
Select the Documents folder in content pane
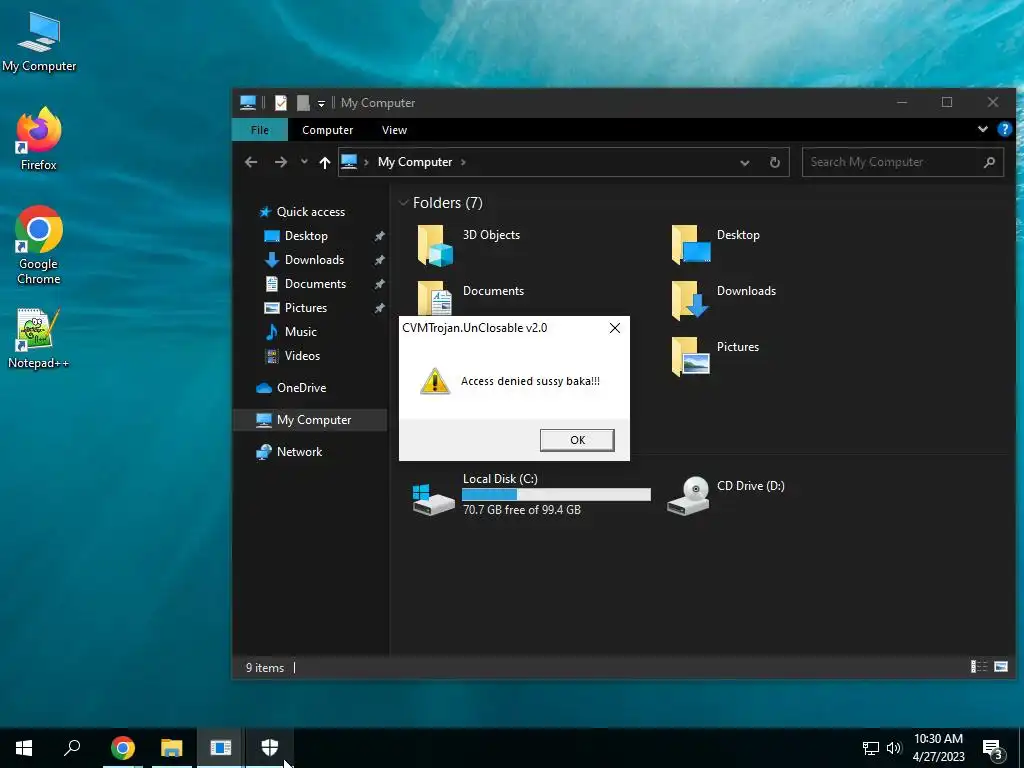tap(471, 298)
